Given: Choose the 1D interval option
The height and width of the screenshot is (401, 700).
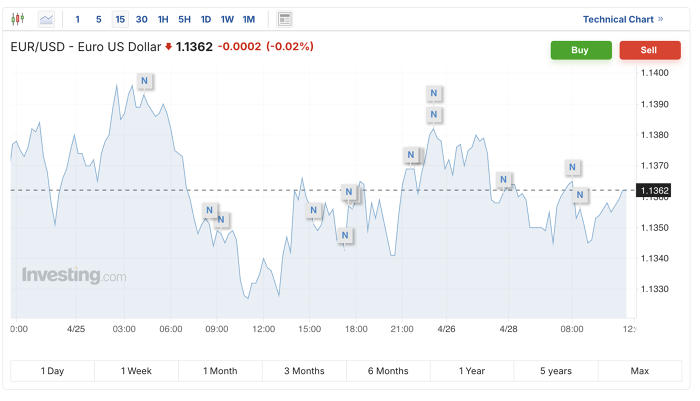Looking at the screenshot, I should pos(206,19).
